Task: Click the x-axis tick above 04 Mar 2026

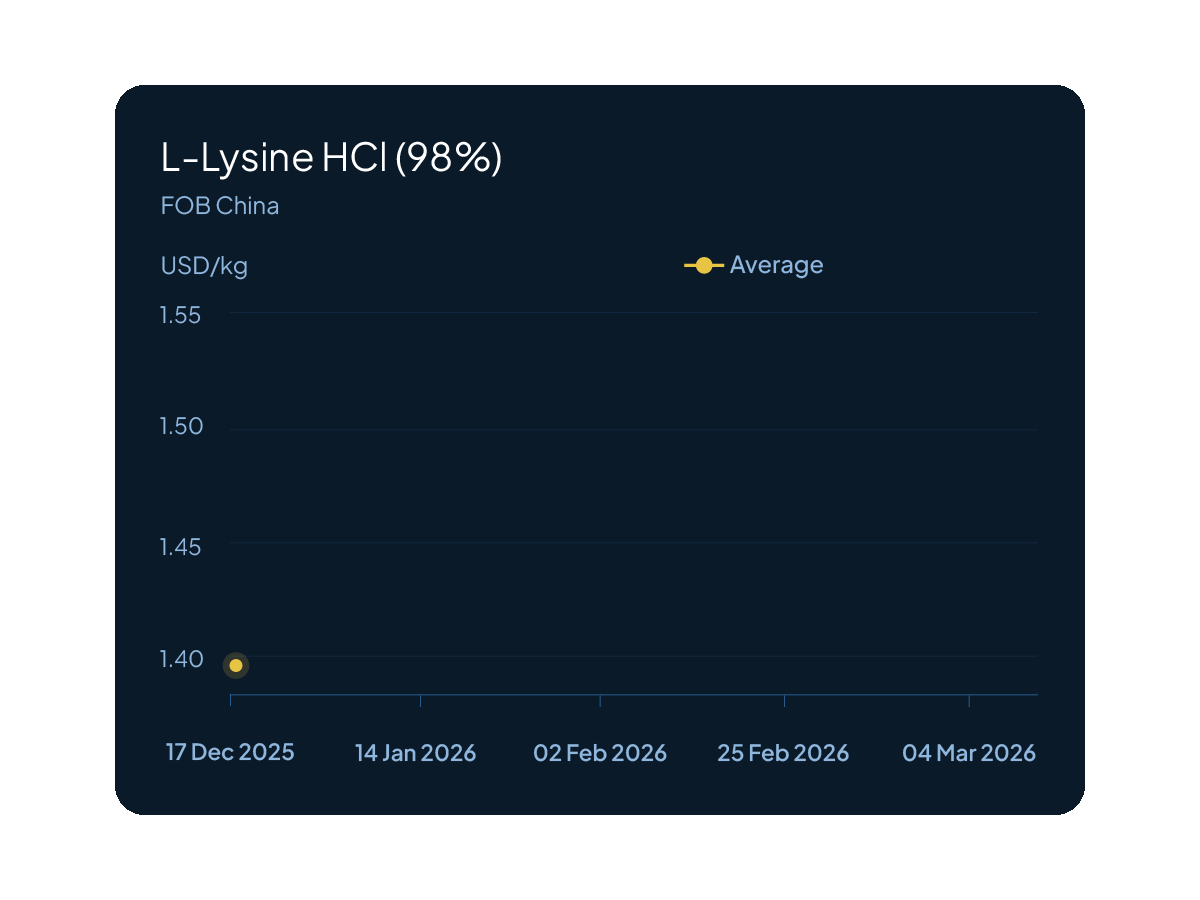Action: point(969,700)
